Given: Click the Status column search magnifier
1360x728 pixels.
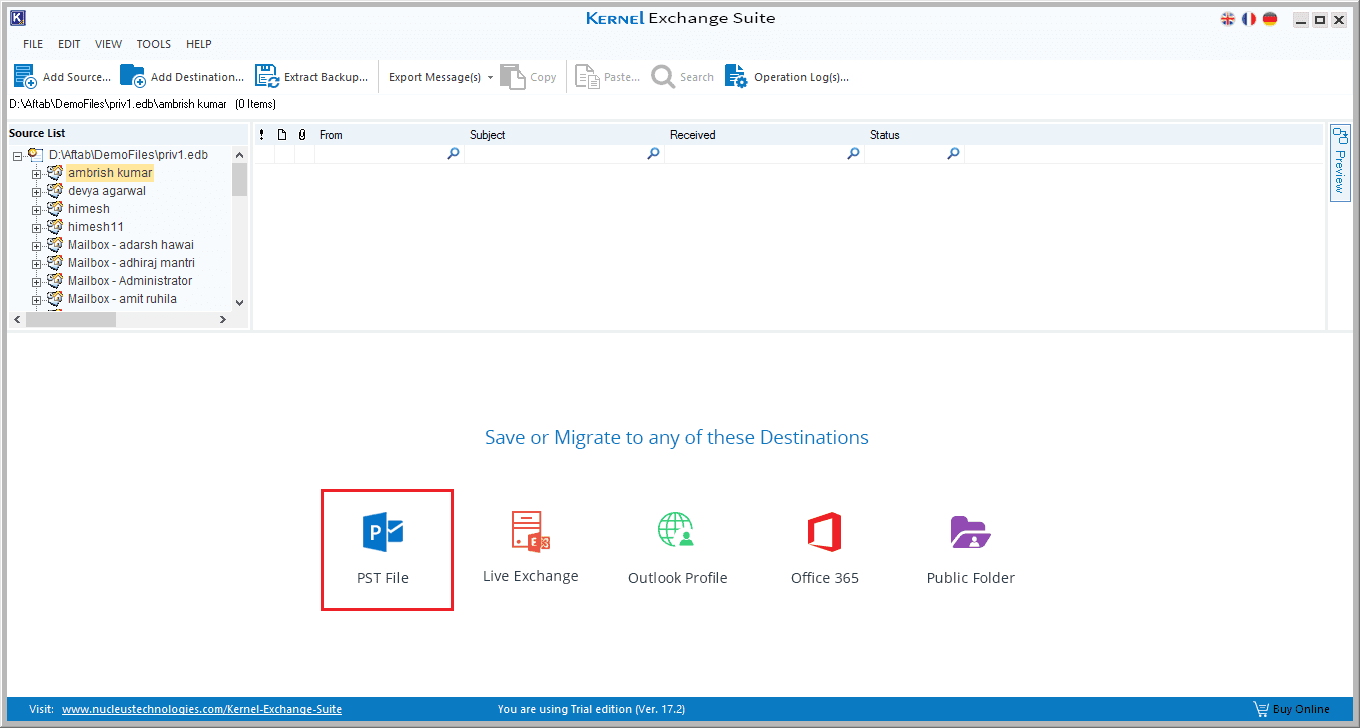Looking at the screenshot, I should [x=953, y=154].
